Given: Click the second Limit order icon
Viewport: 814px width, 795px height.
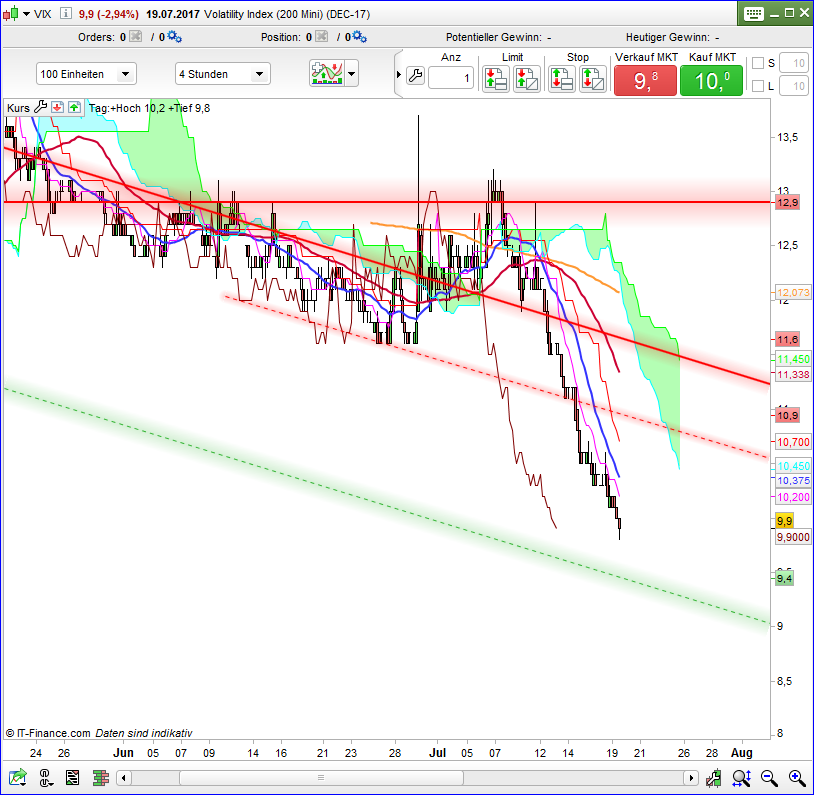Looking at the screenshot, I should [x=526, y=79].
